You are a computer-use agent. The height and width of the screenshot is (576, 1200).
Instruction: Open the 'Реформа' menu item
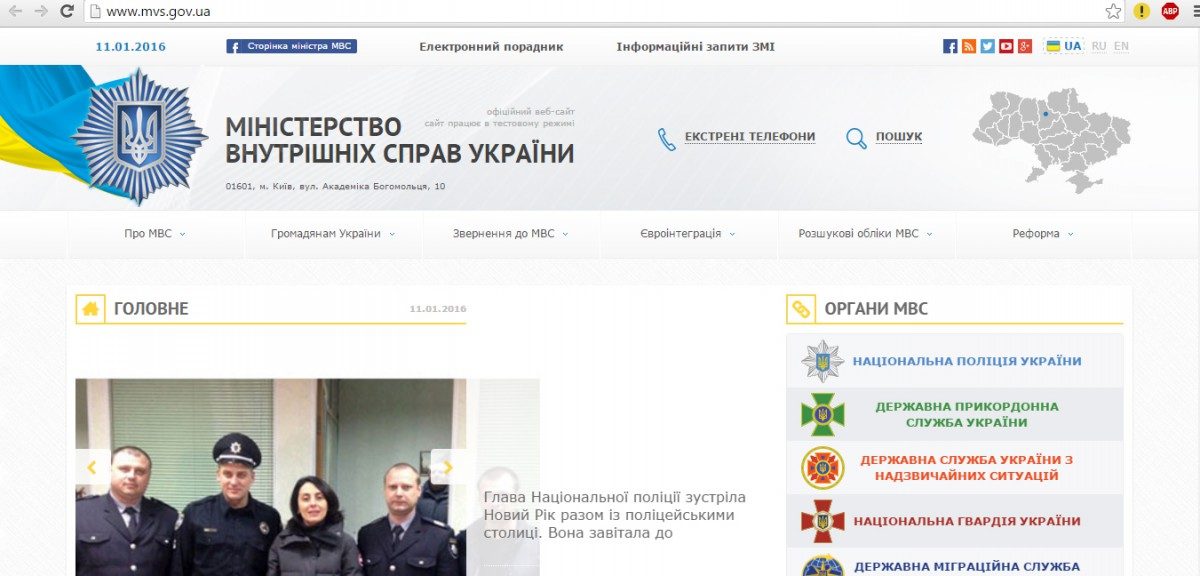coord(1043,234)
